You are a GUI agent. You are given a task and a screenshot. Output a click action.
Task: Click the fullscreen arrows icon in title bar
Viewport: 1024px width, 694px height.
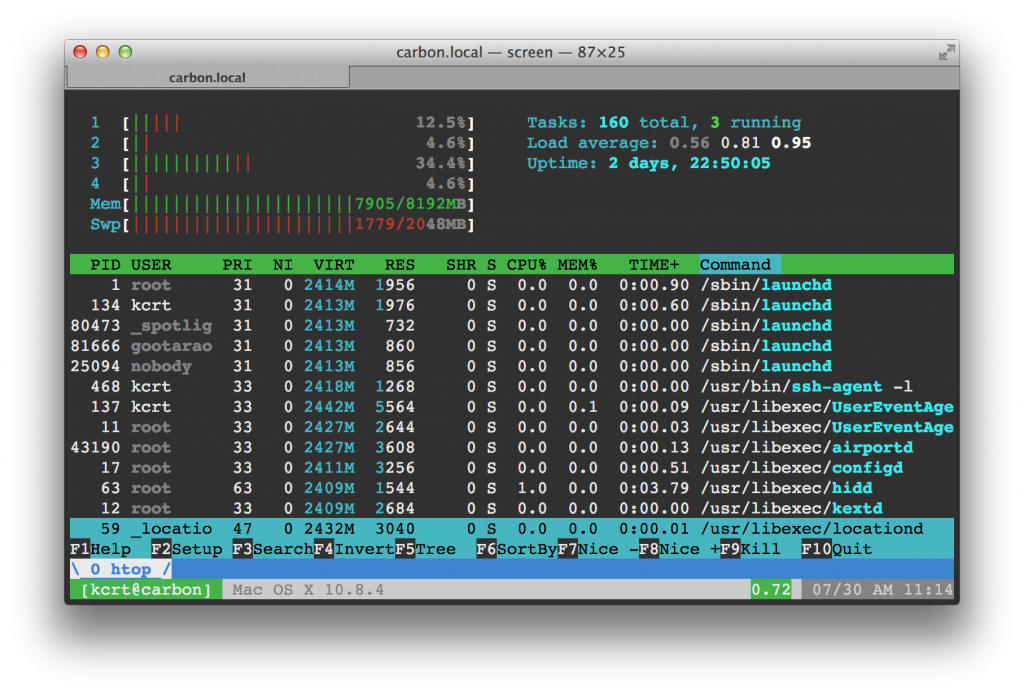click(946, 52)
